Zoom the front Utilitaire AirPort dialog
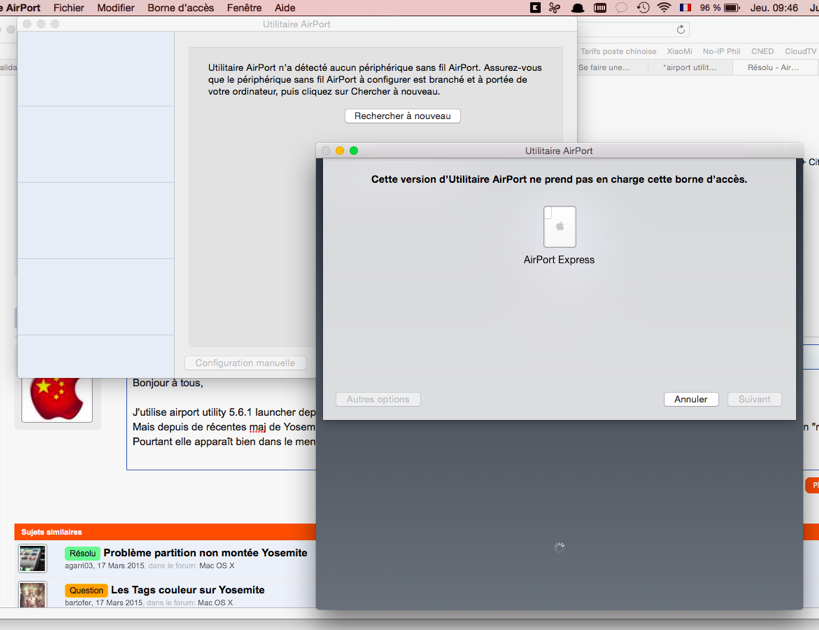 coord(354,150)
